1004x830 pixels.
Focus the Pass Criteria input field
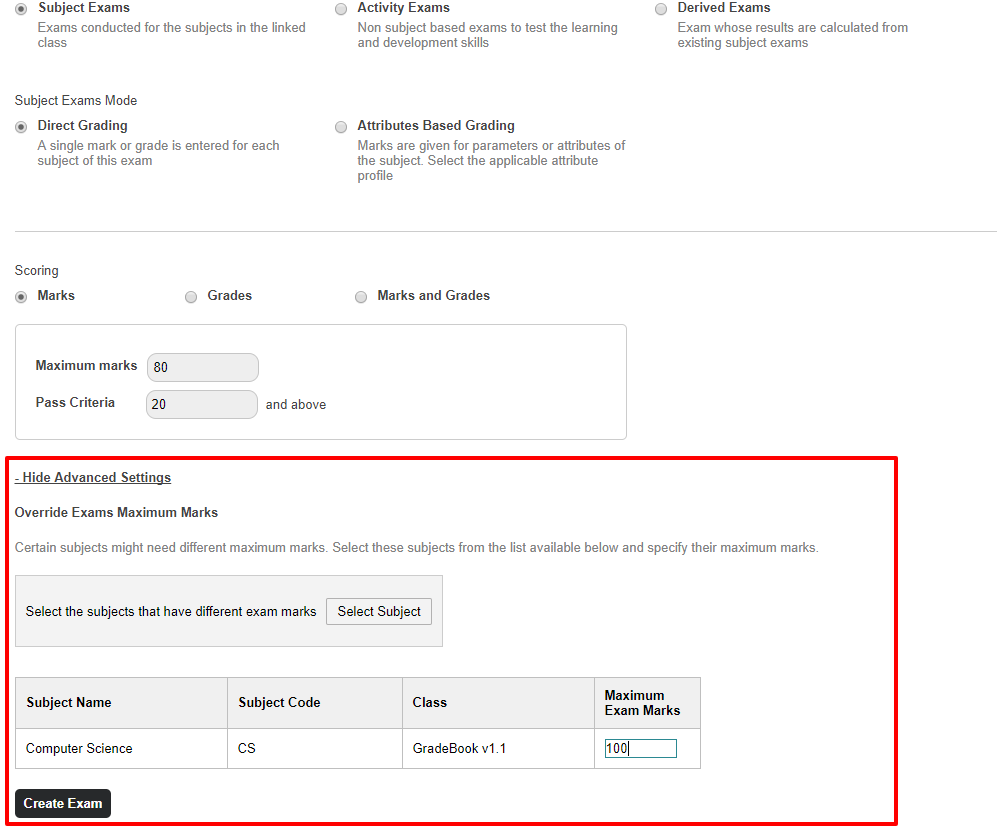point(202,404)
